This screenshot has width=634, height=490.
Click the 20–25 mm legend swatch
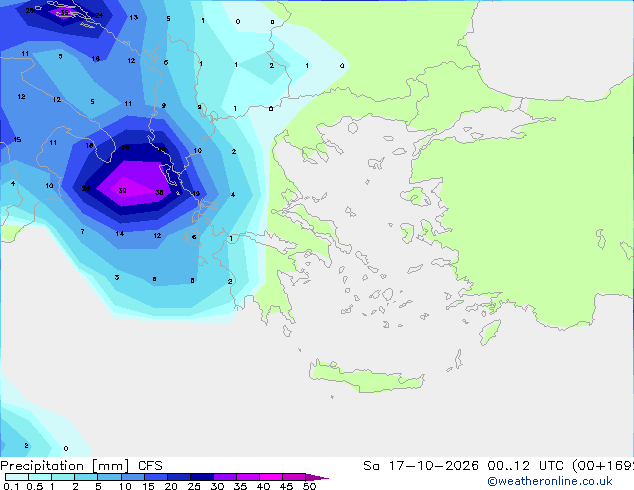[178, 477]
